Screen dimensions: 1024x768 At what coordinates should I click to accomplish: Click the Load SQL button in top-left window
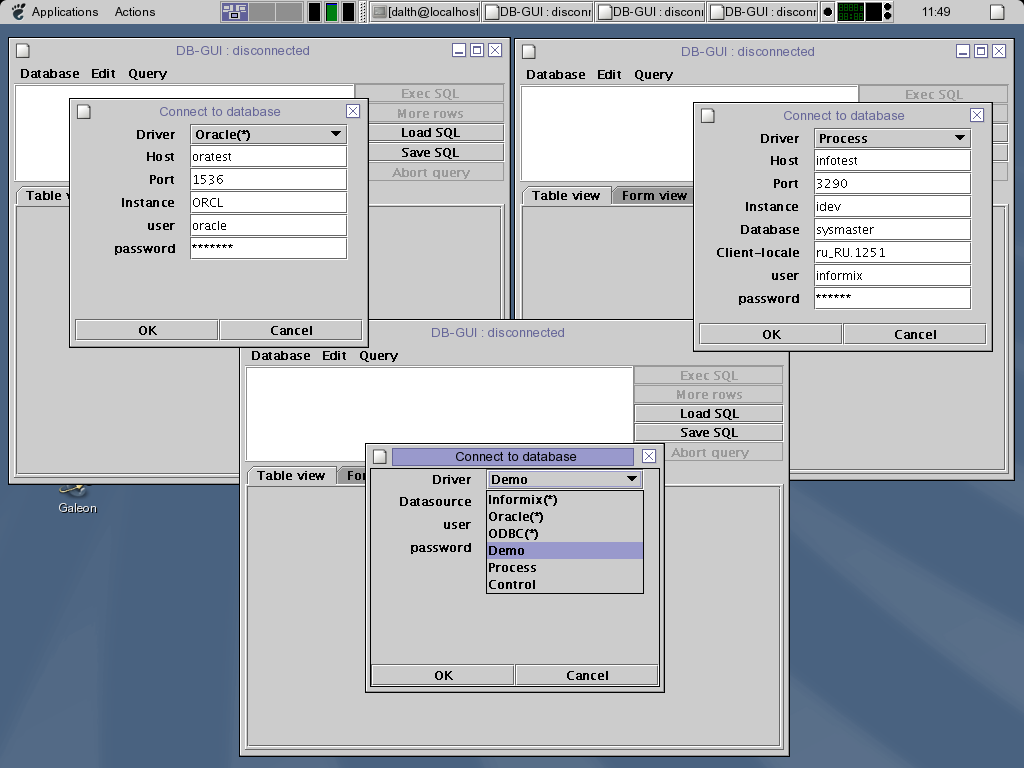click(x=430, y=133)
